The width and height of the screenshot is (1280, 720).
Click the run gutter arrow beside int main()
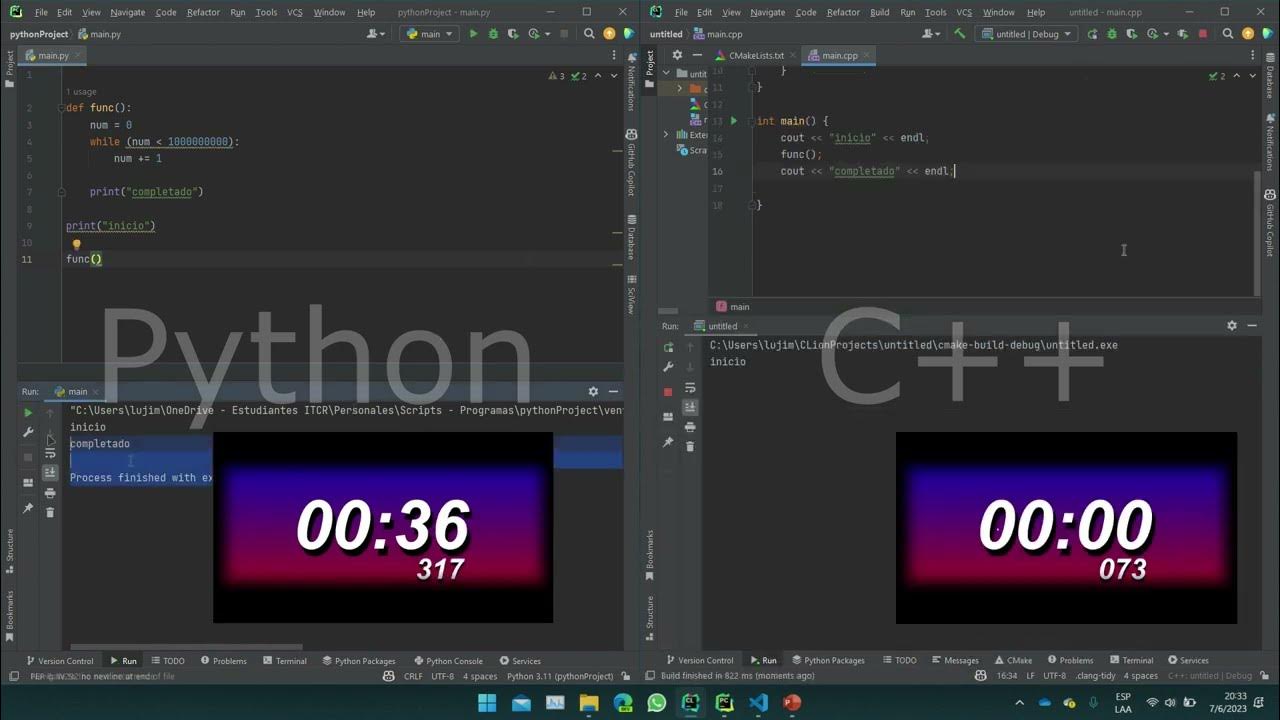point(733,121)
